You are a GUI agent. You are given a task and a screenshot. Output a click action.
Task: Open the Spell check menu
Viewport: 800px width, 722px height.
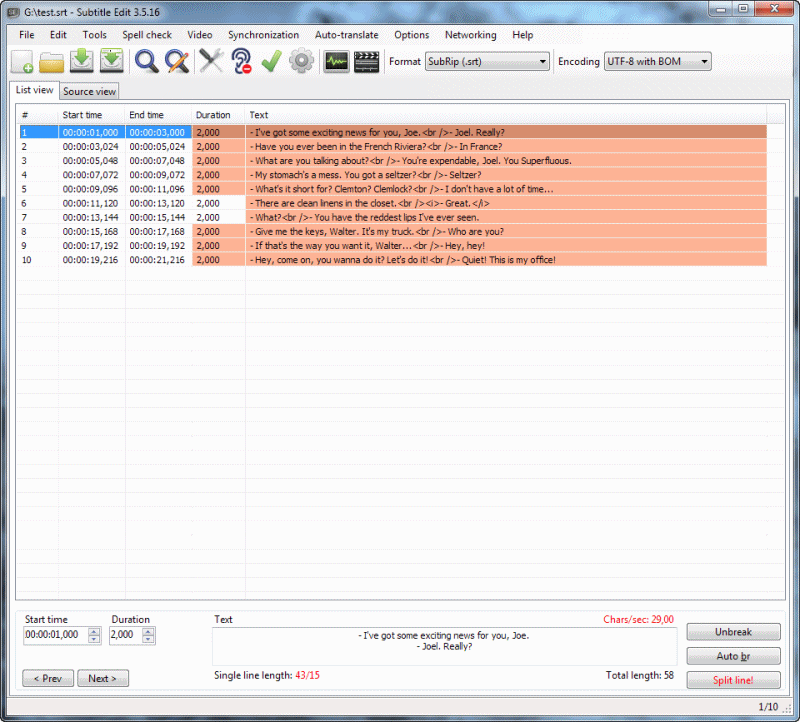tap(147, 35)
